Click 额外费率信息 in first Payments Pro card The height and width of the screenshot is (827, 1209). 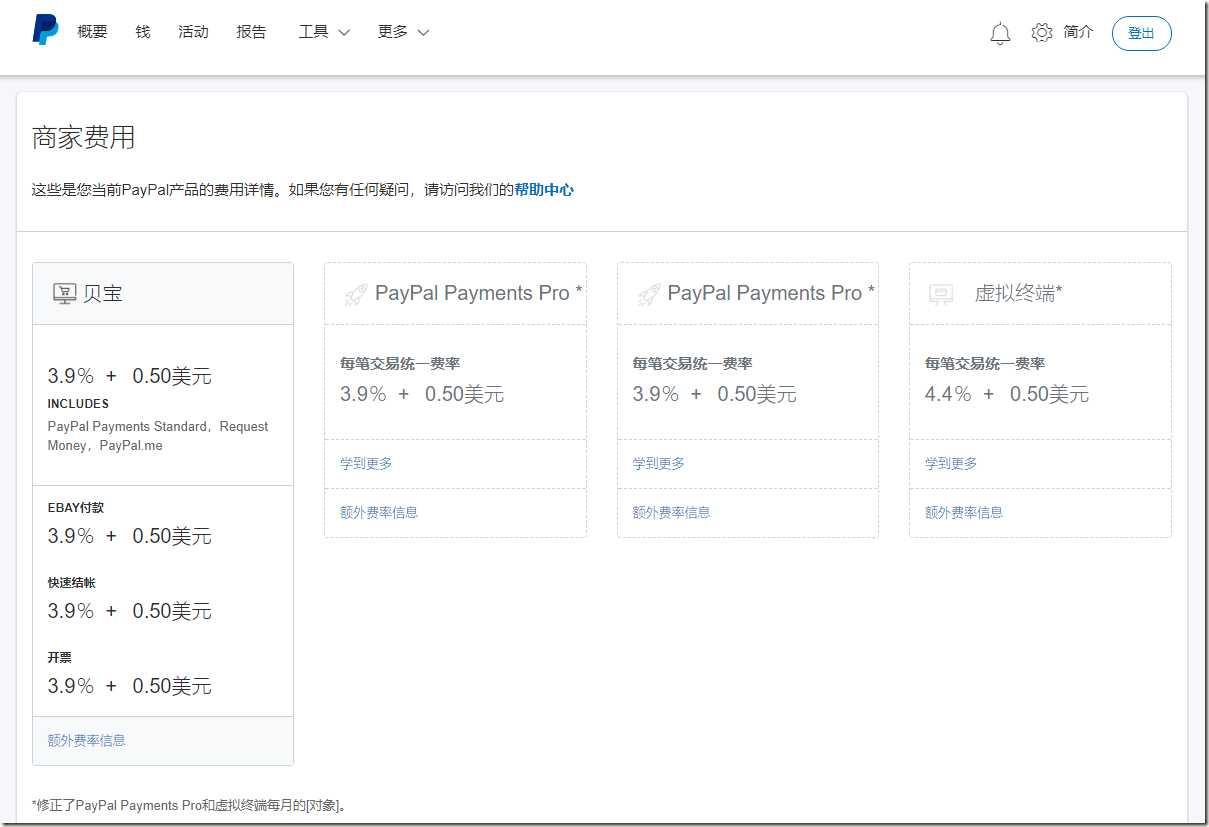[379, 513]
